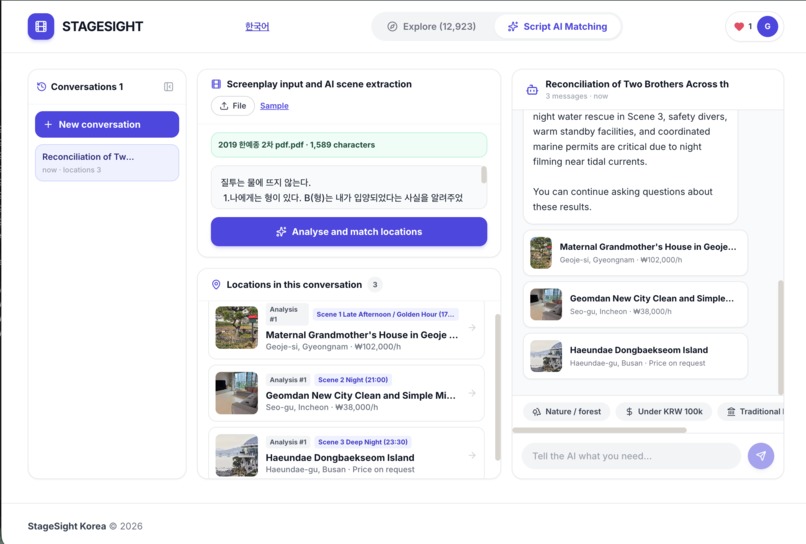Click the locations count badge 3
This screenshot has height=544, width=806.
(x=375, y=284)
